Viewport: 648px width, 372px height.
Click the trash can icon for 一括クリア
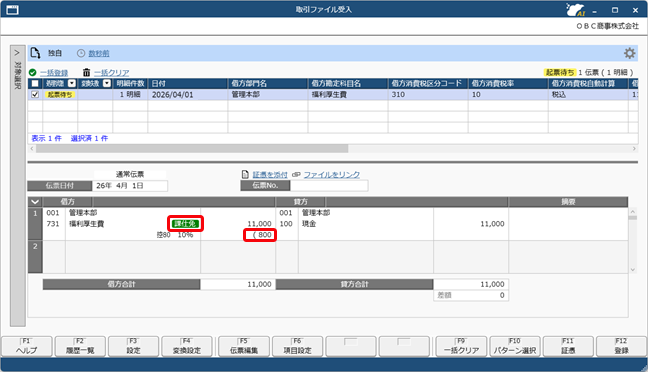point(86,73)
